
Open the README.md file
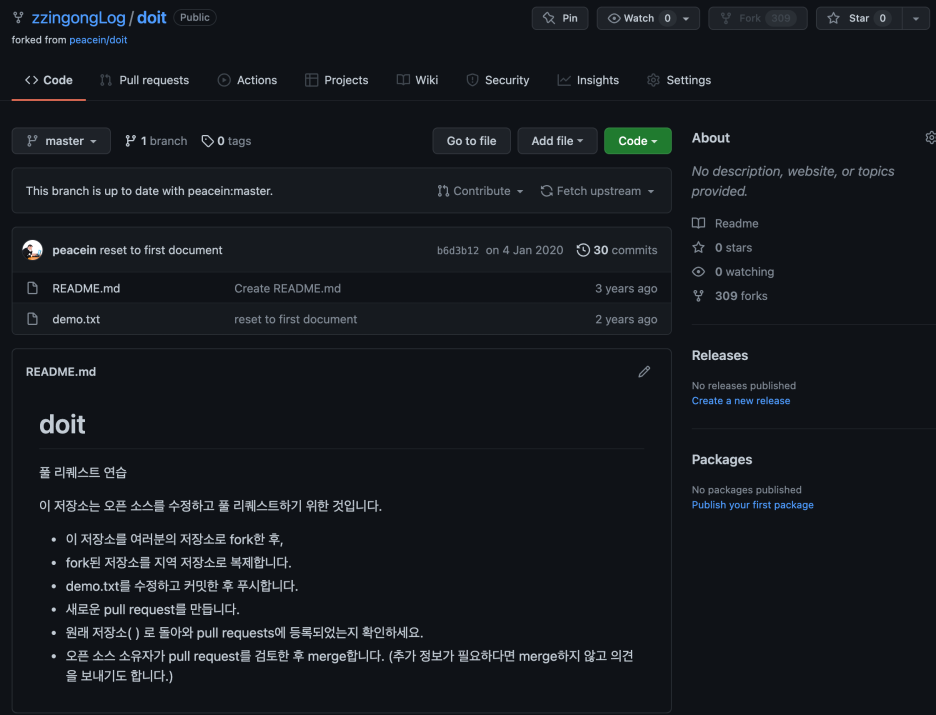(x=86, y=288)
